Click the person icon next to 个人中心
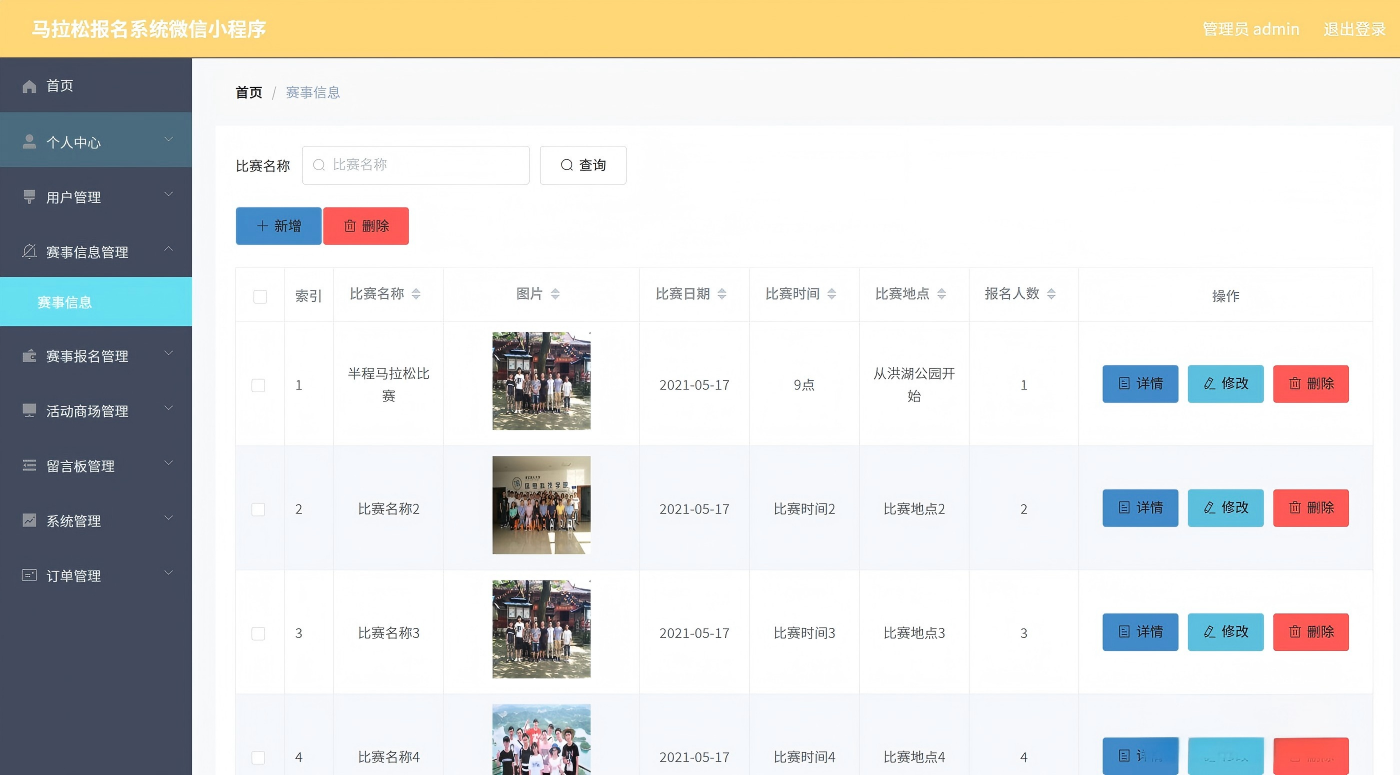 (30, 142)
